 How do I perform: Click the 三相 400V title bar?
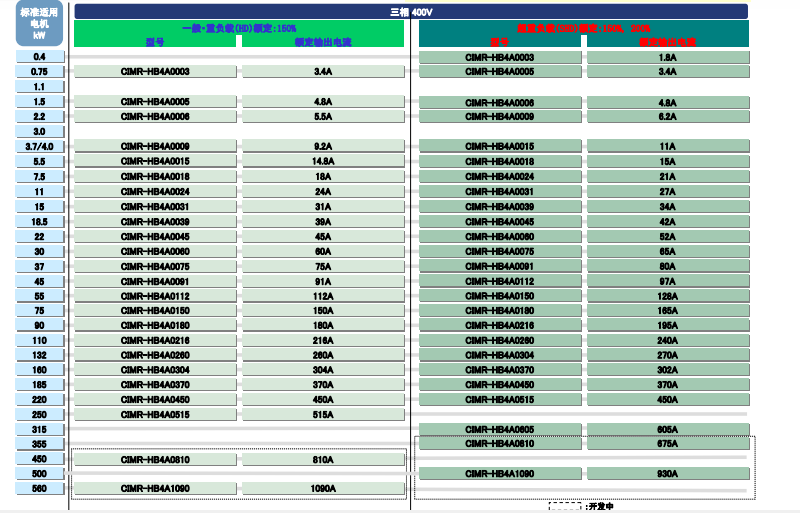click(x=411, y=11)
